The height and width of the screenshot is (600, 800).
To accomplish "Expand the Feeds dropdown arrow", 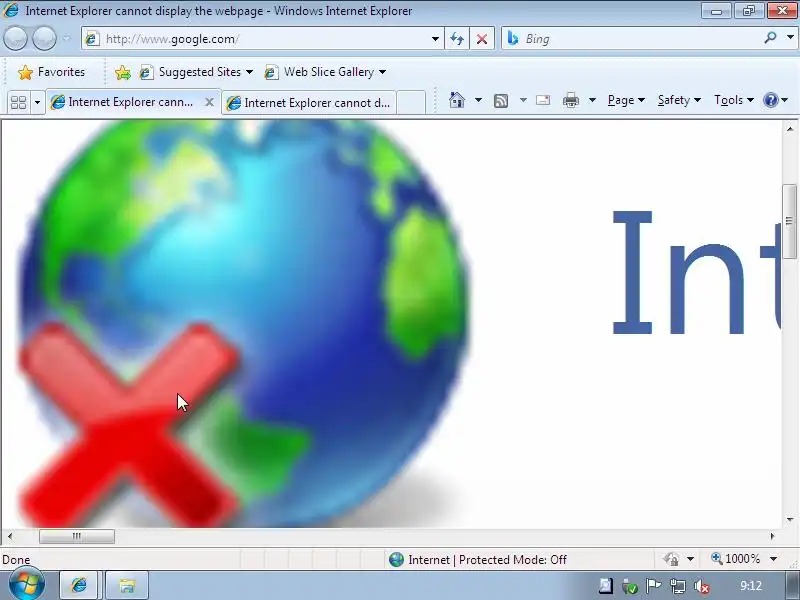I will [x=523, y=100].
